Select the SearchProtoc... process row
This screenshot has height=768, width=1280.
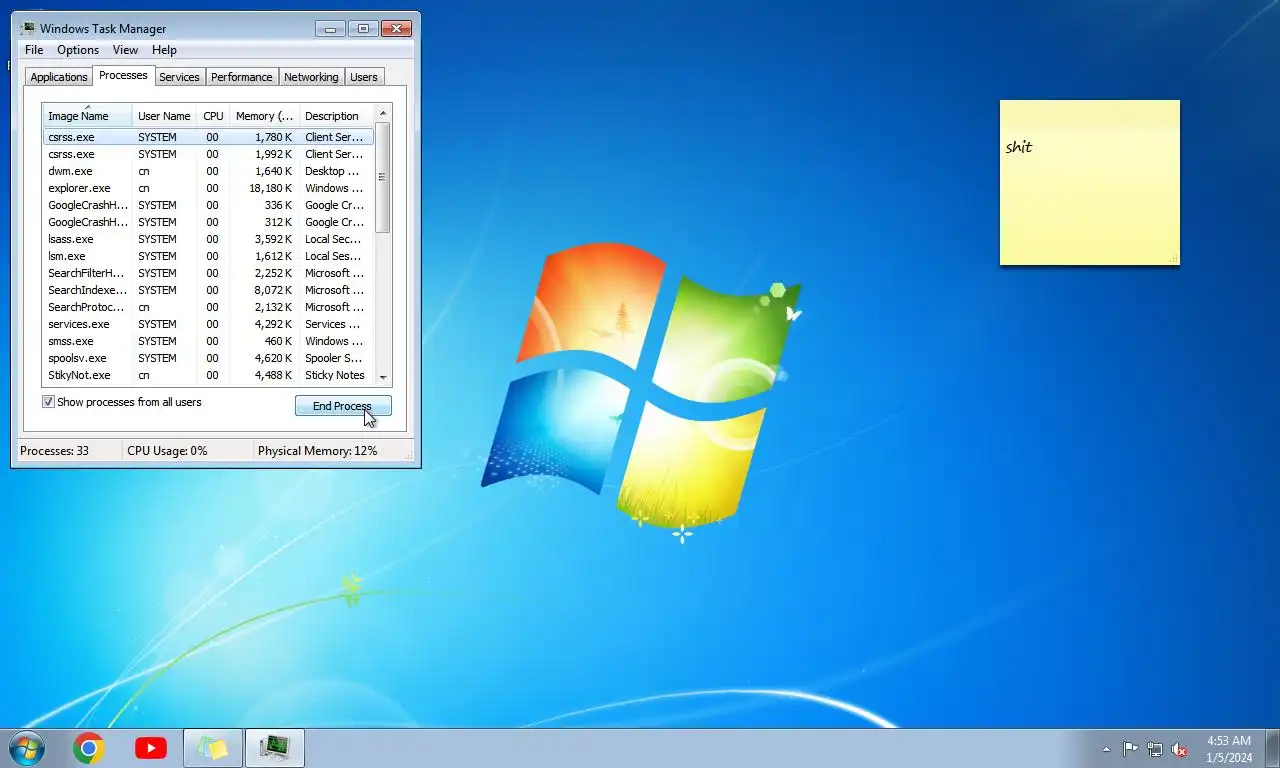click(208, 307)
